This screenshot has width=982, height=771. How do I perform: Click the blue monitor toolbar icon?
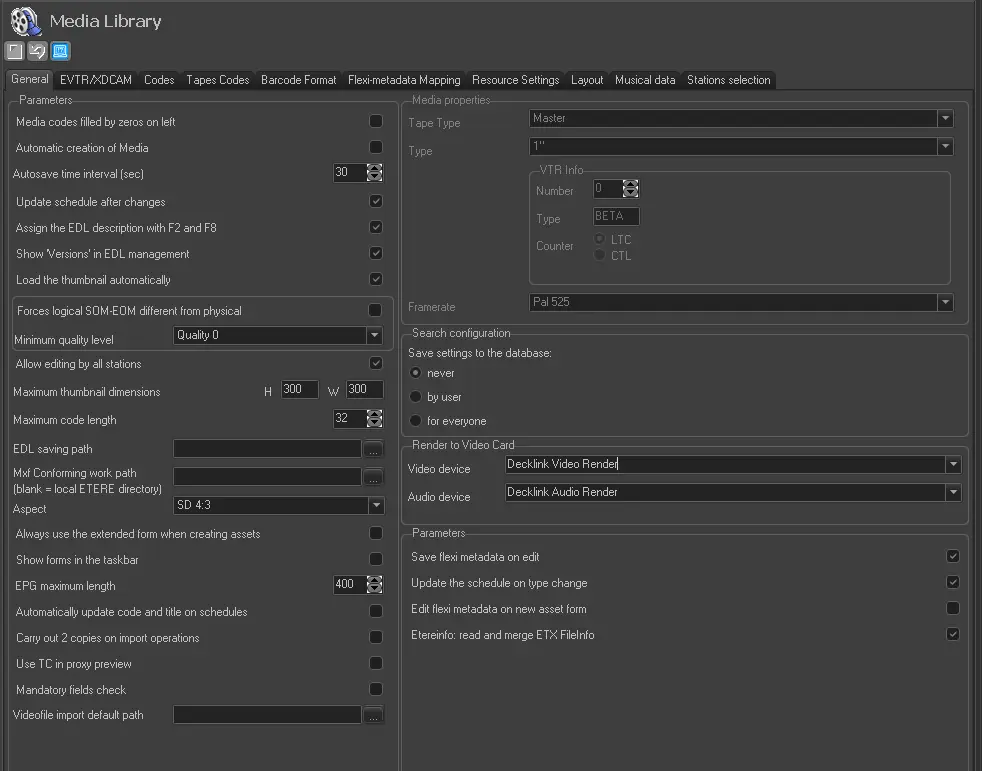60,51
